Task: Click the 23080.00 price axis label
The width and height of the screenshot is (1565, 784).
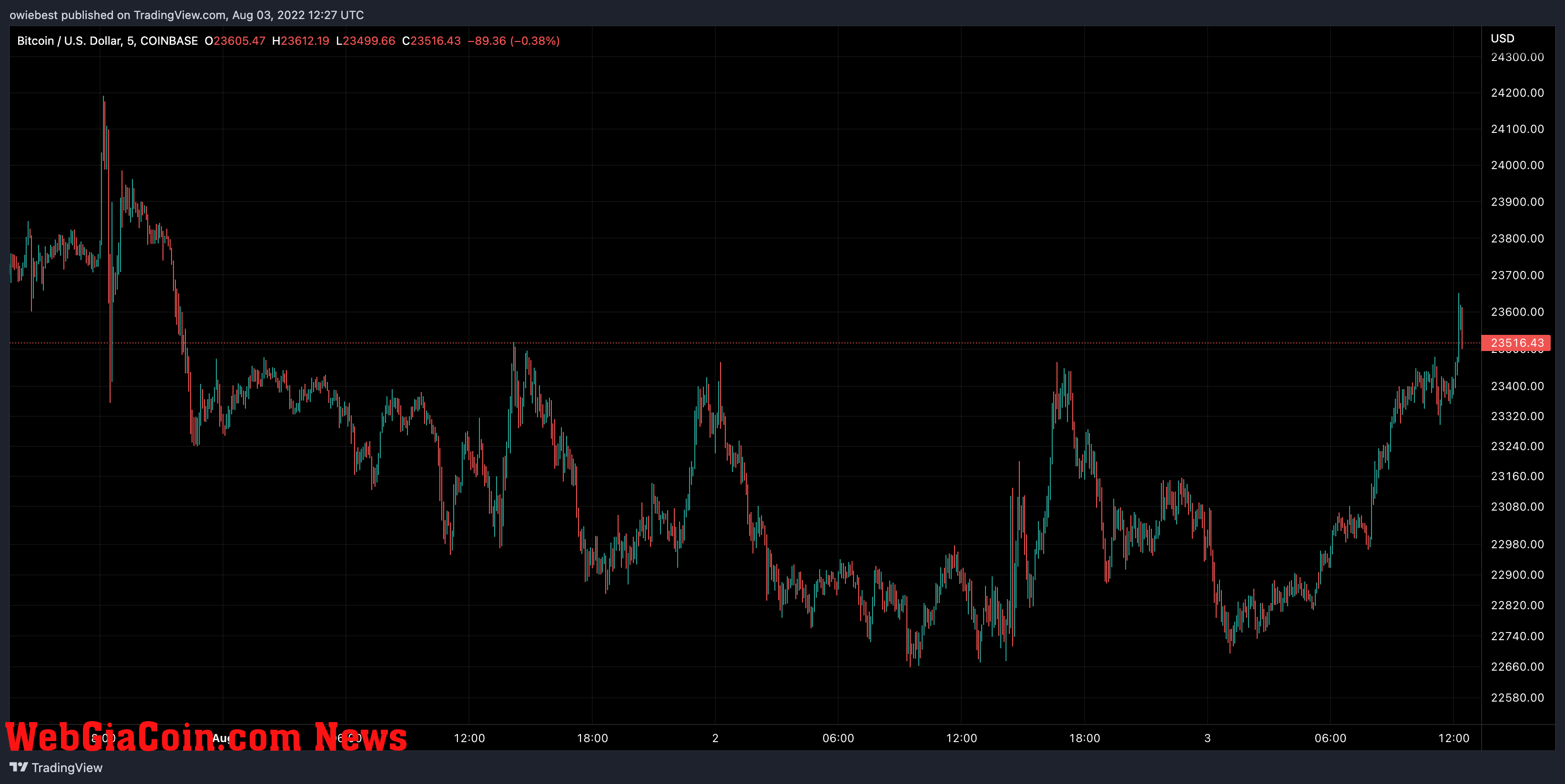Action: tap(1517, 506)
